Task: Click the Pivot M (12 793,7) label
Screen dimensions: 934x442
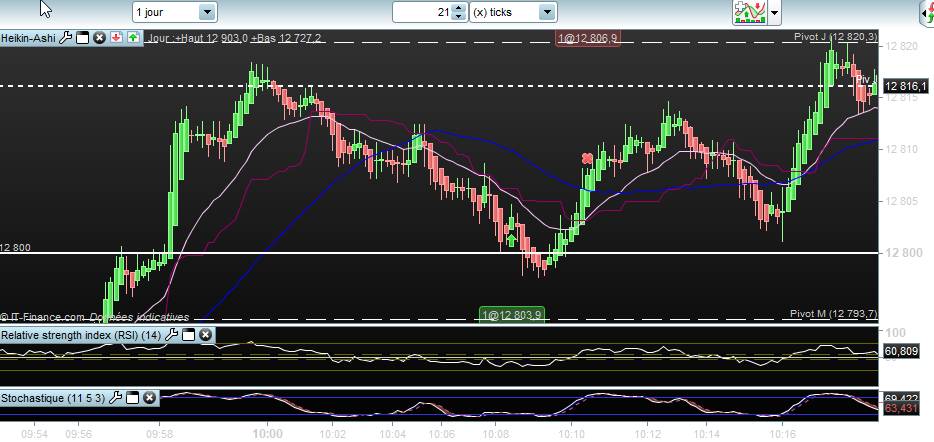Action: click(834, 314)
